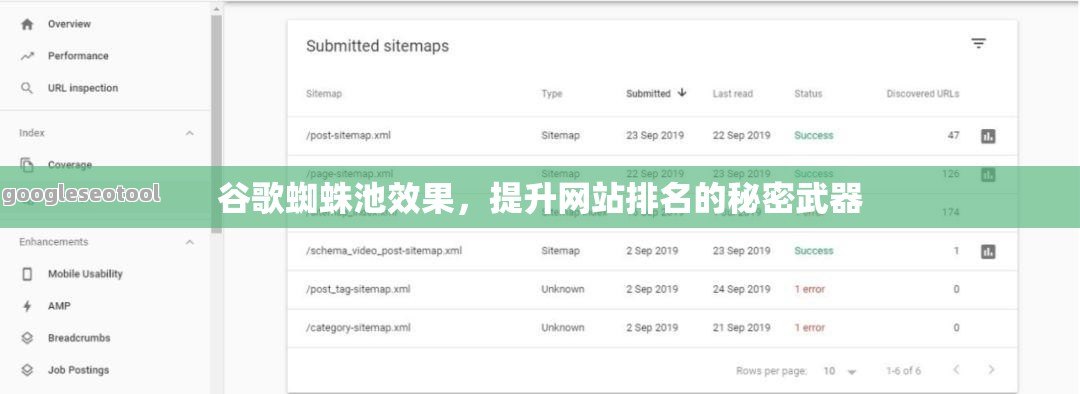1080x394 pixels.
Task: Click Success status of schema_video_post-sitemap row
Action: (813, 251)
